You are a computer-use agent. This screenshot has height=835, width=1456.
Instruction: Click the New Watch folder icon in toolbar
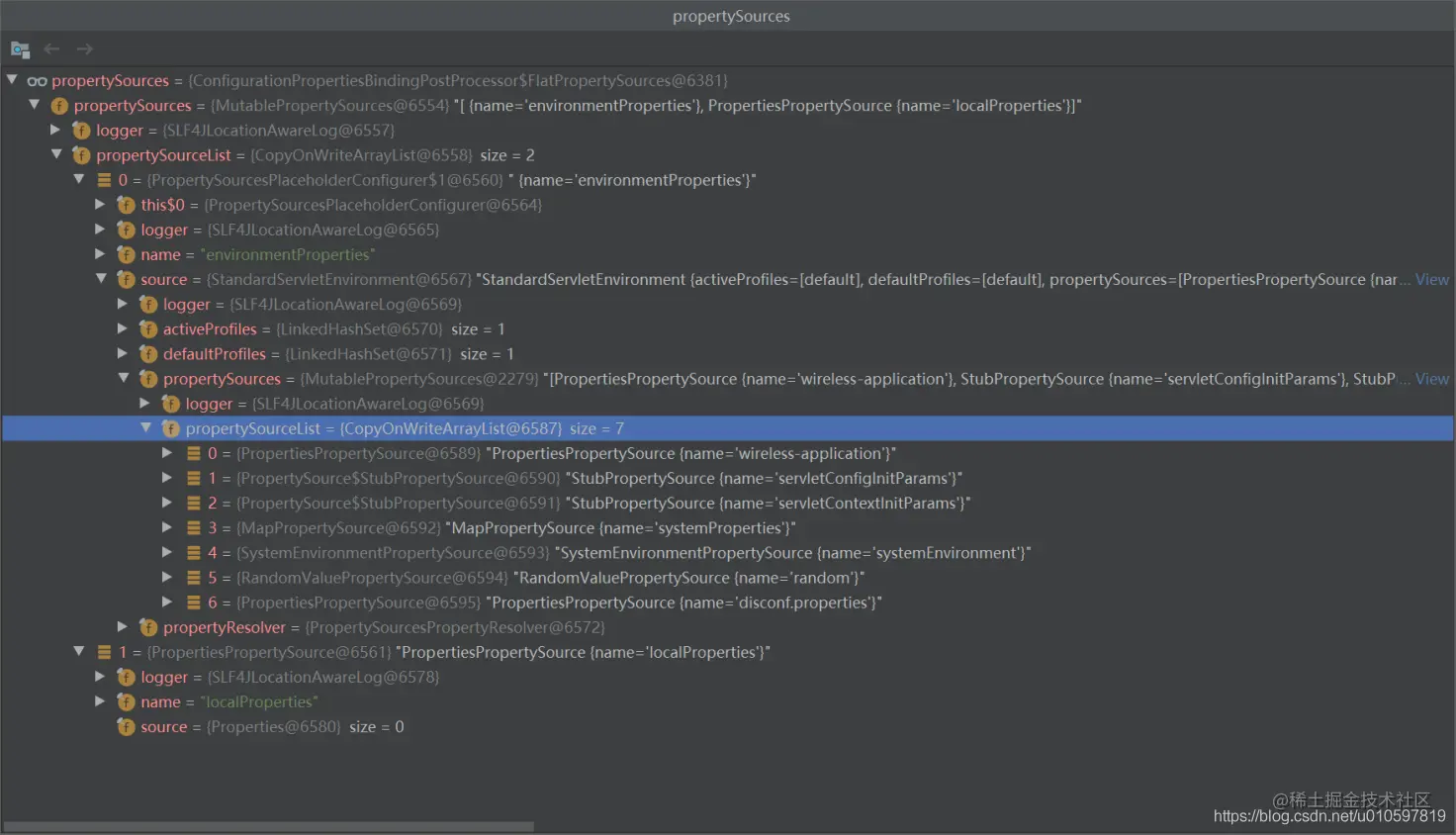pos(20,49)
